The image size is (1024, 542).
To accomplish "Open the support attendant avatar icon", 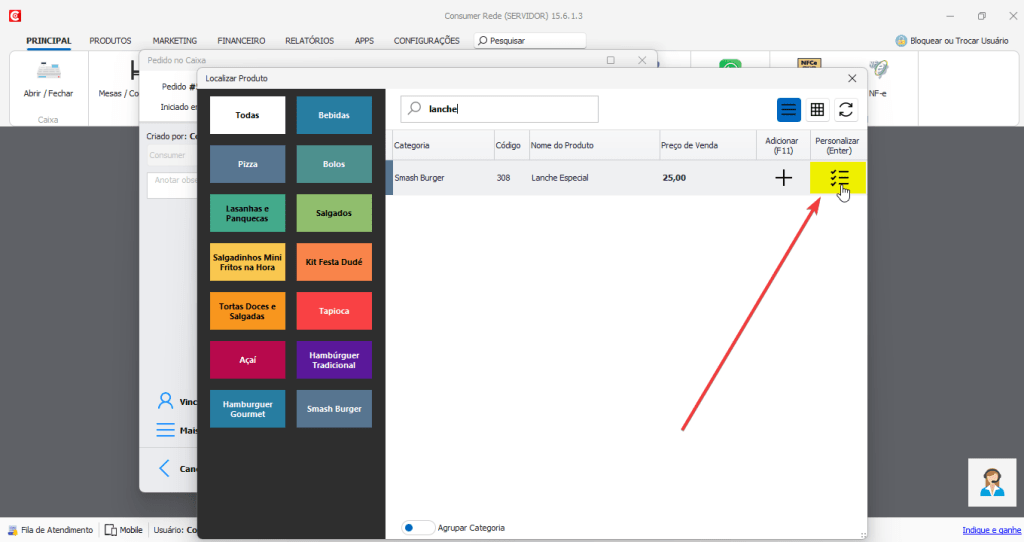I will point(992,482).
